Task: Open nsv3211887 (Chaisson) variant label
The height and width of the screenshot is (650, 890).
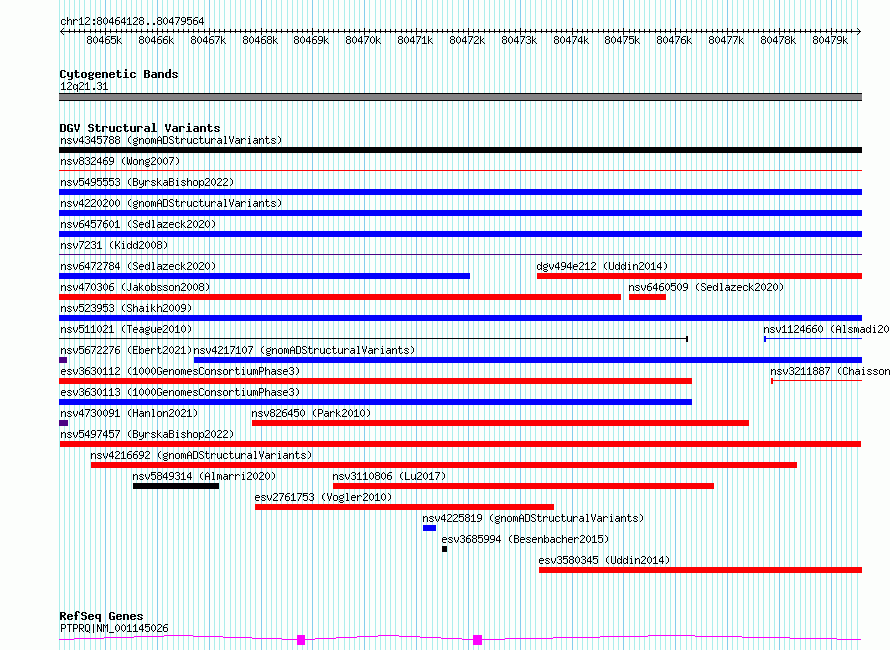Action: click(x=830, y=371)
